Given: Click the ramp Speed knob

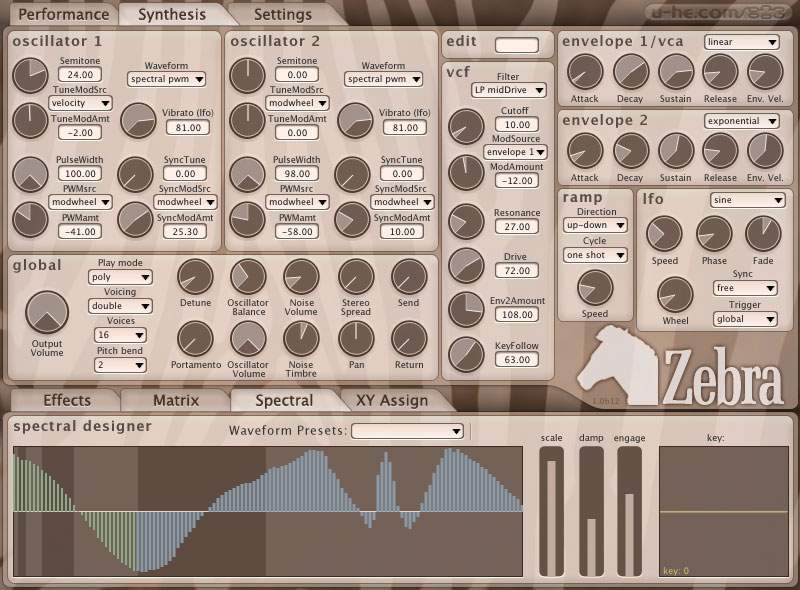Looking at the screenshot, I should (595, 288).
